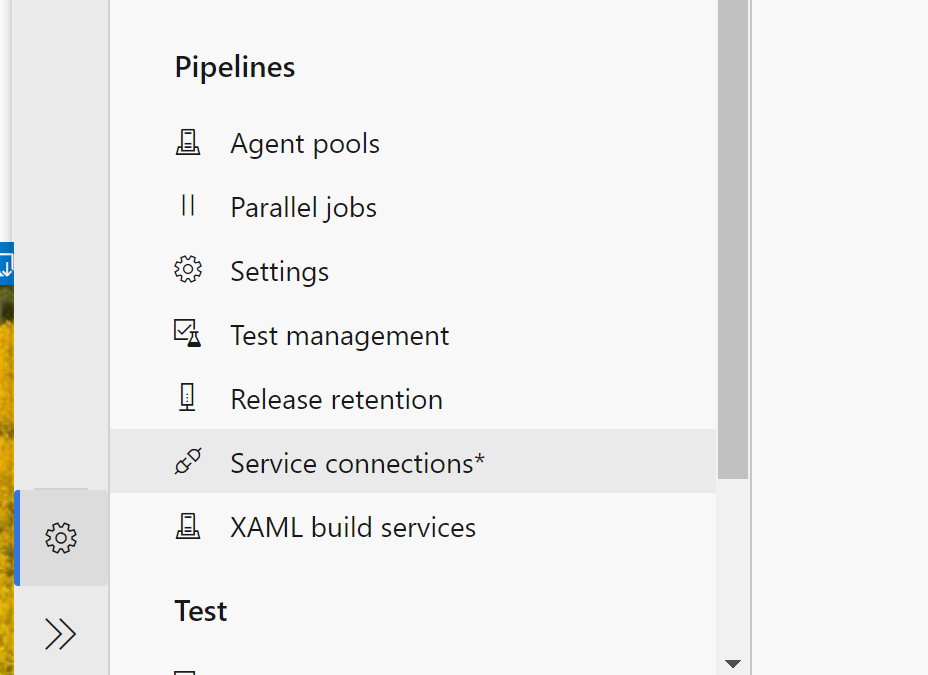Open Pipelines Settings entry
928x675 pixels.
click(x=279, y=272)
